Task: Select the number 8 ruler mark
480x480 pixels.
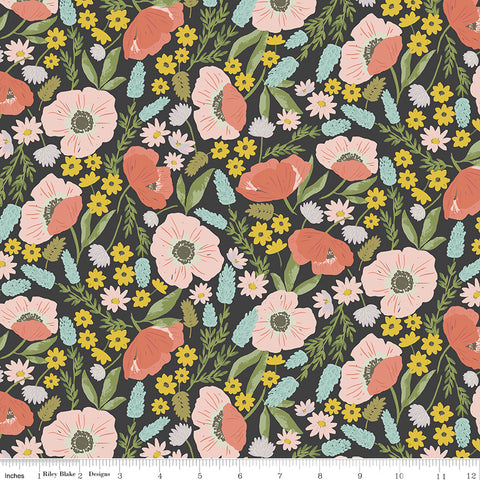Action: (320, 475)
